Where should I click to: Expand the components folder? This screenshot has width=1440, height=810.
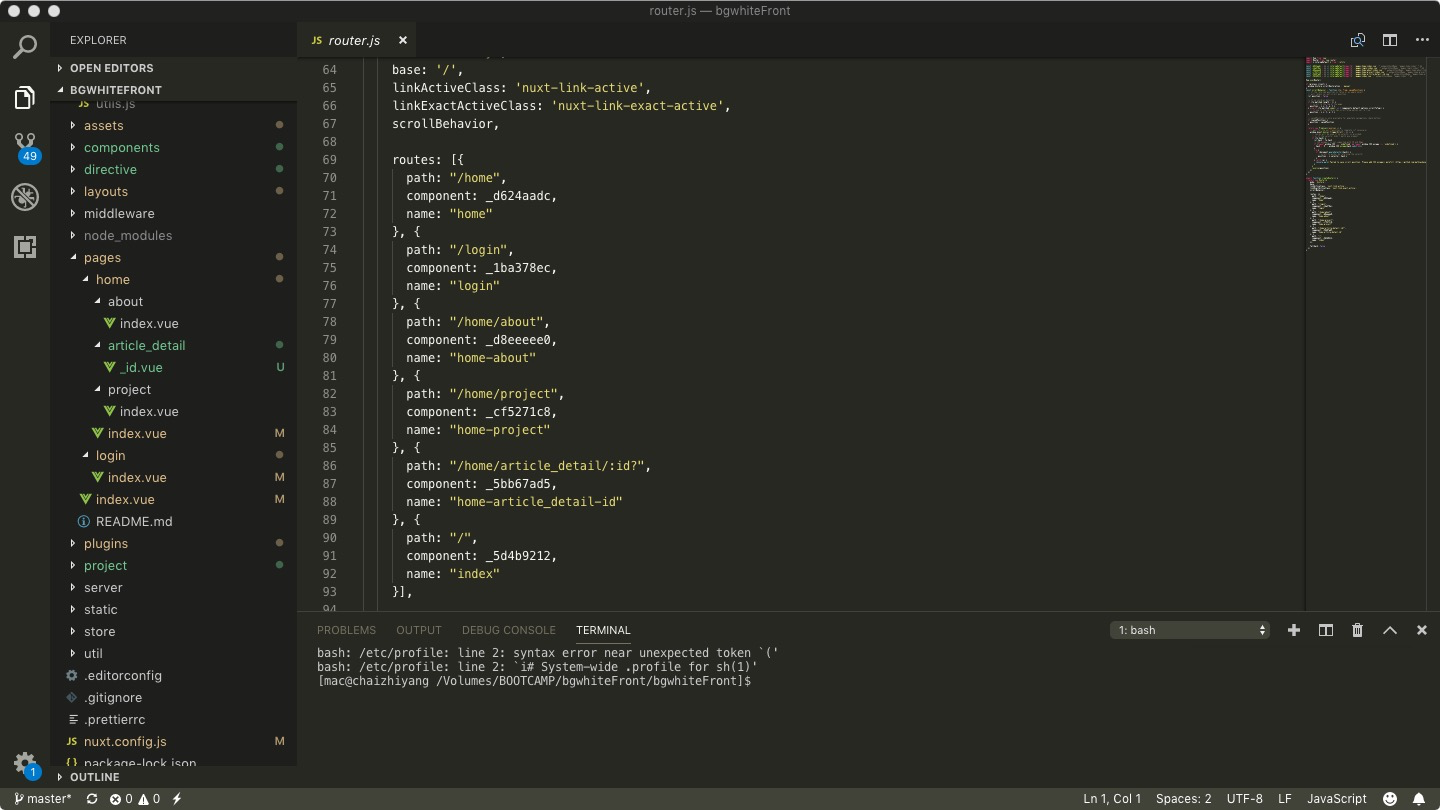pos(174,147)
